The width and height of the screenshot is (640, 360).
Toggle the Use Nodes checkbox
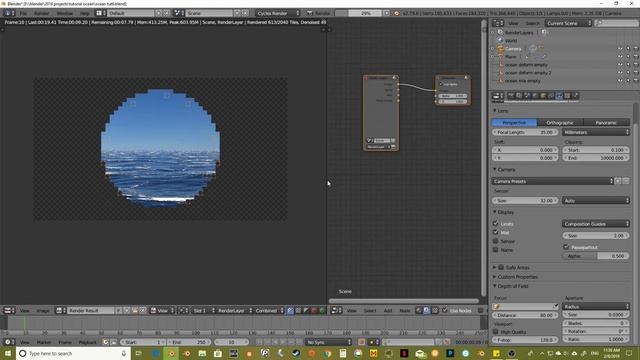point(445,311)
